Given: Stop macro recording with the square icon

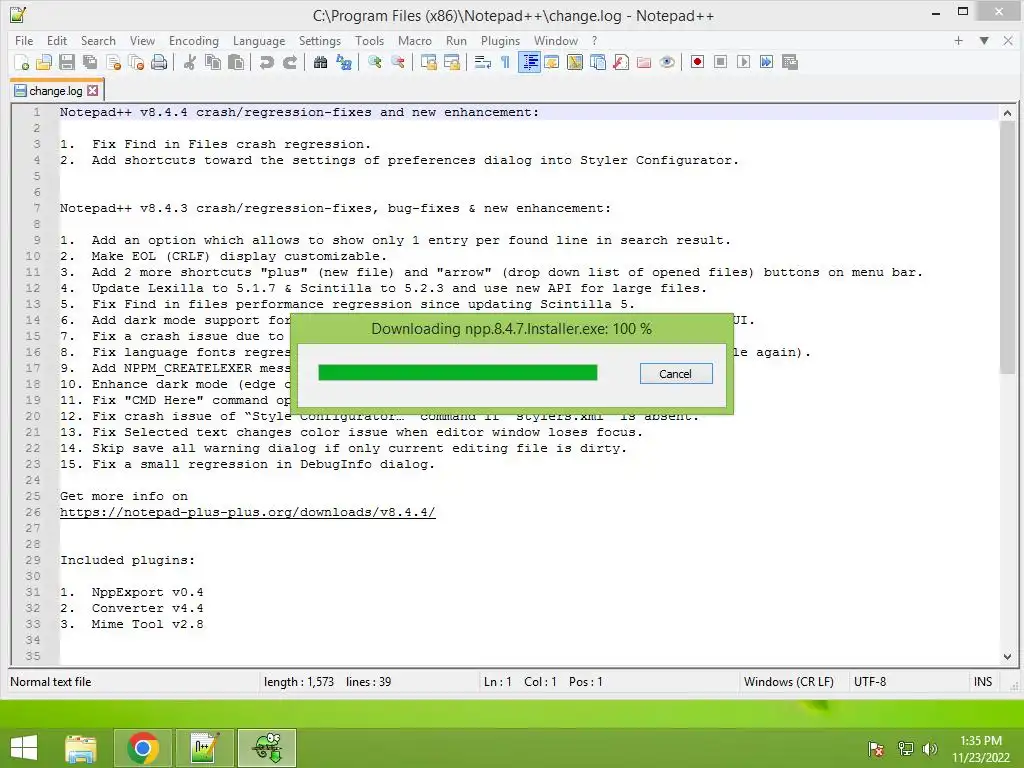Looking at the screenshot, I should point(720,62).
